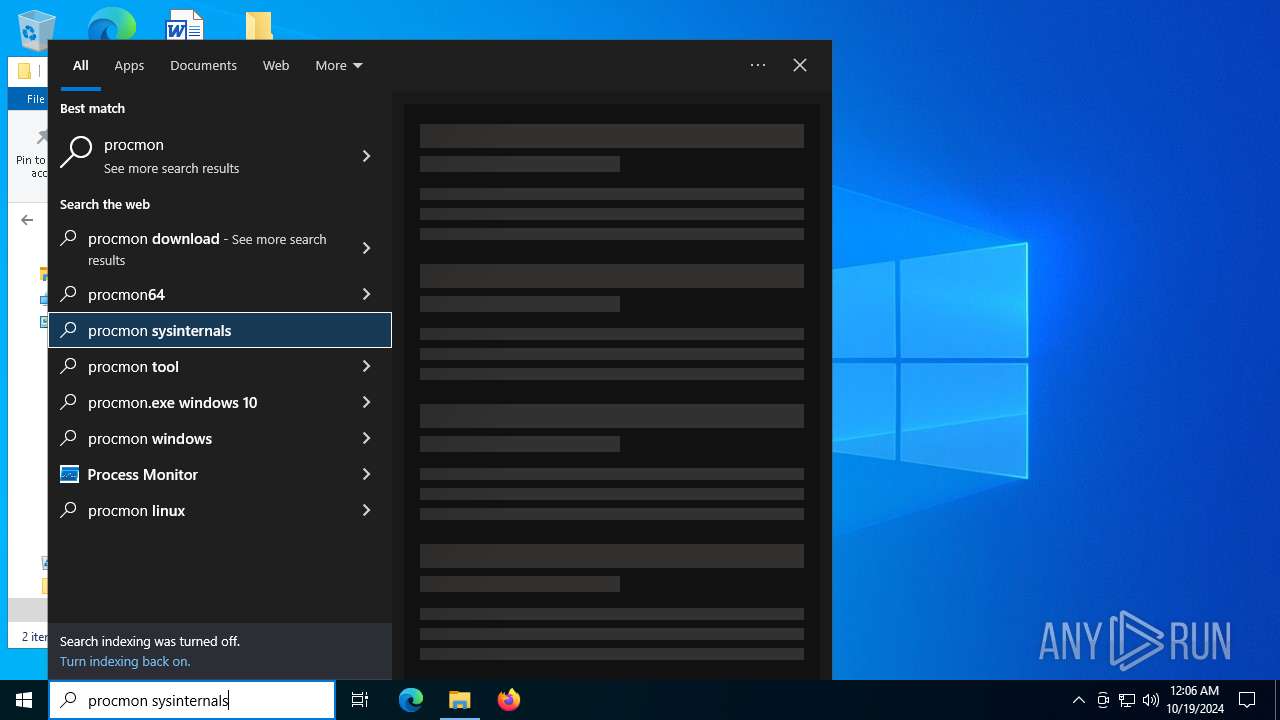Open the search panel options ellipsis

tap(758, 65)
